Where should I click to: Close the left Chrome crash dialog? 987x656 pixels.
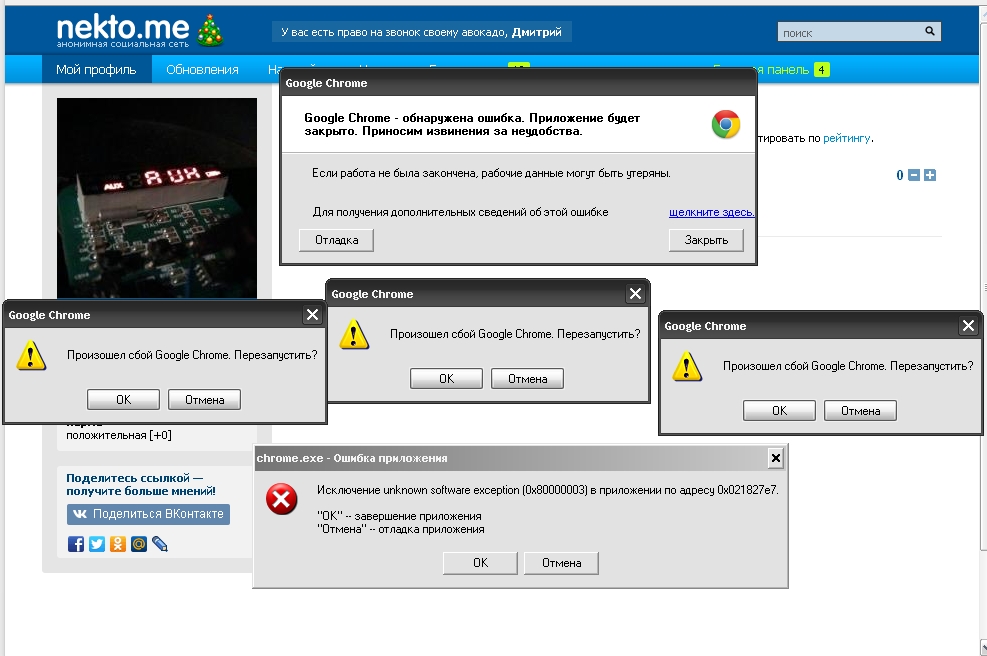coord(312,315)
